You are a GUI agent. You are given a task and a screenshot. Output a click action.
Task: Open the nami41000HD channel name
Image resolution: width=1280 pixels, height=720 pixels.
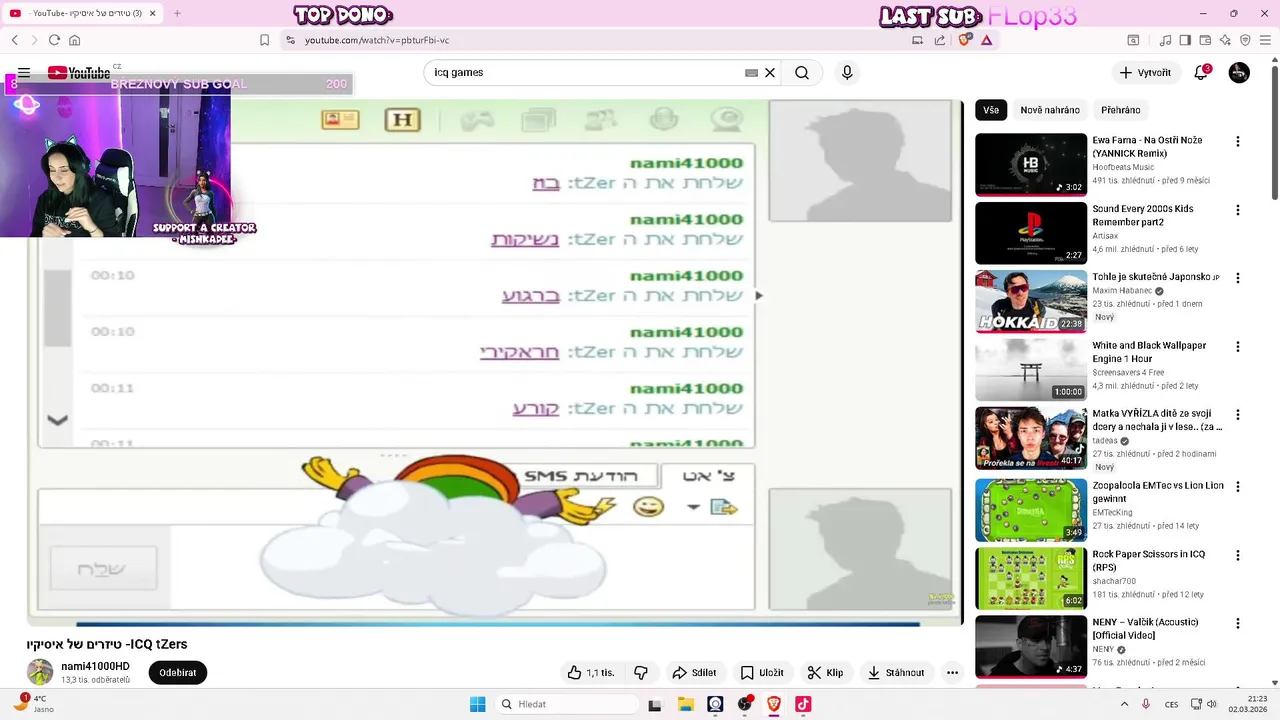pyautogui.click(x=95, y=667)
